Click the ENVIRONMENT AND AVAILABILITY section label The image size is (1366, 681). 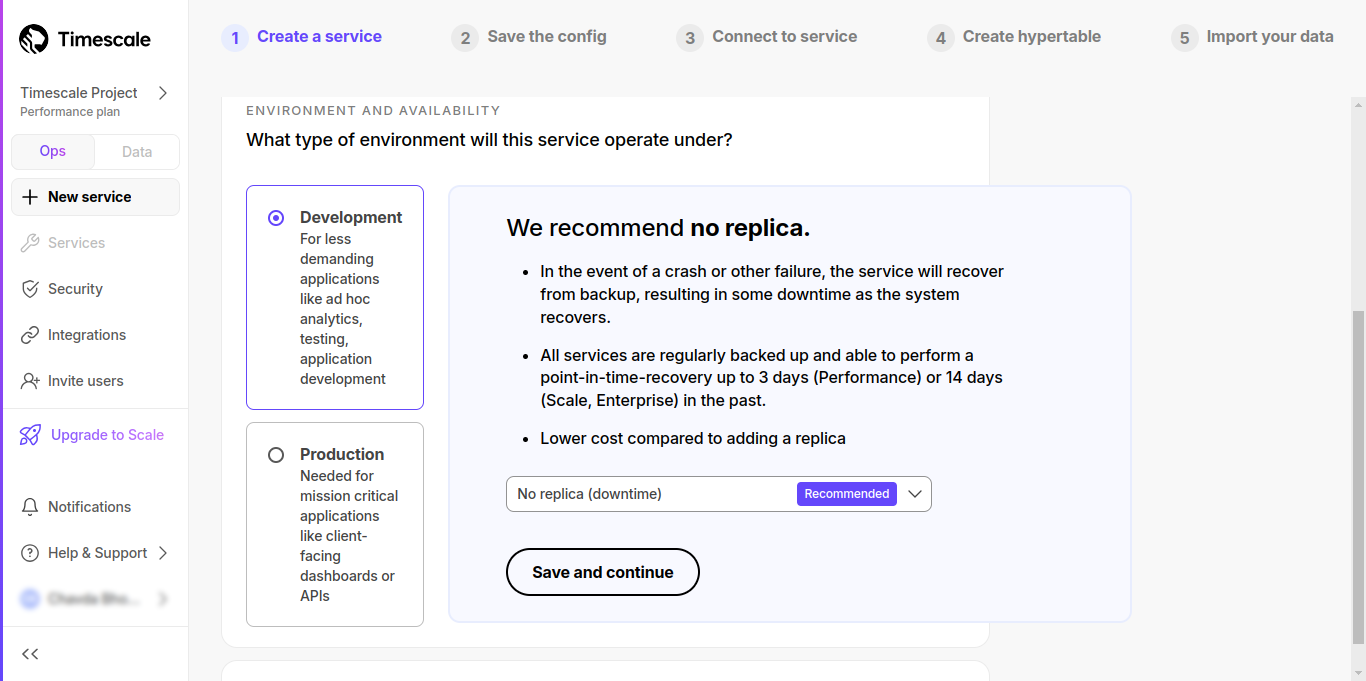(373, 111)
